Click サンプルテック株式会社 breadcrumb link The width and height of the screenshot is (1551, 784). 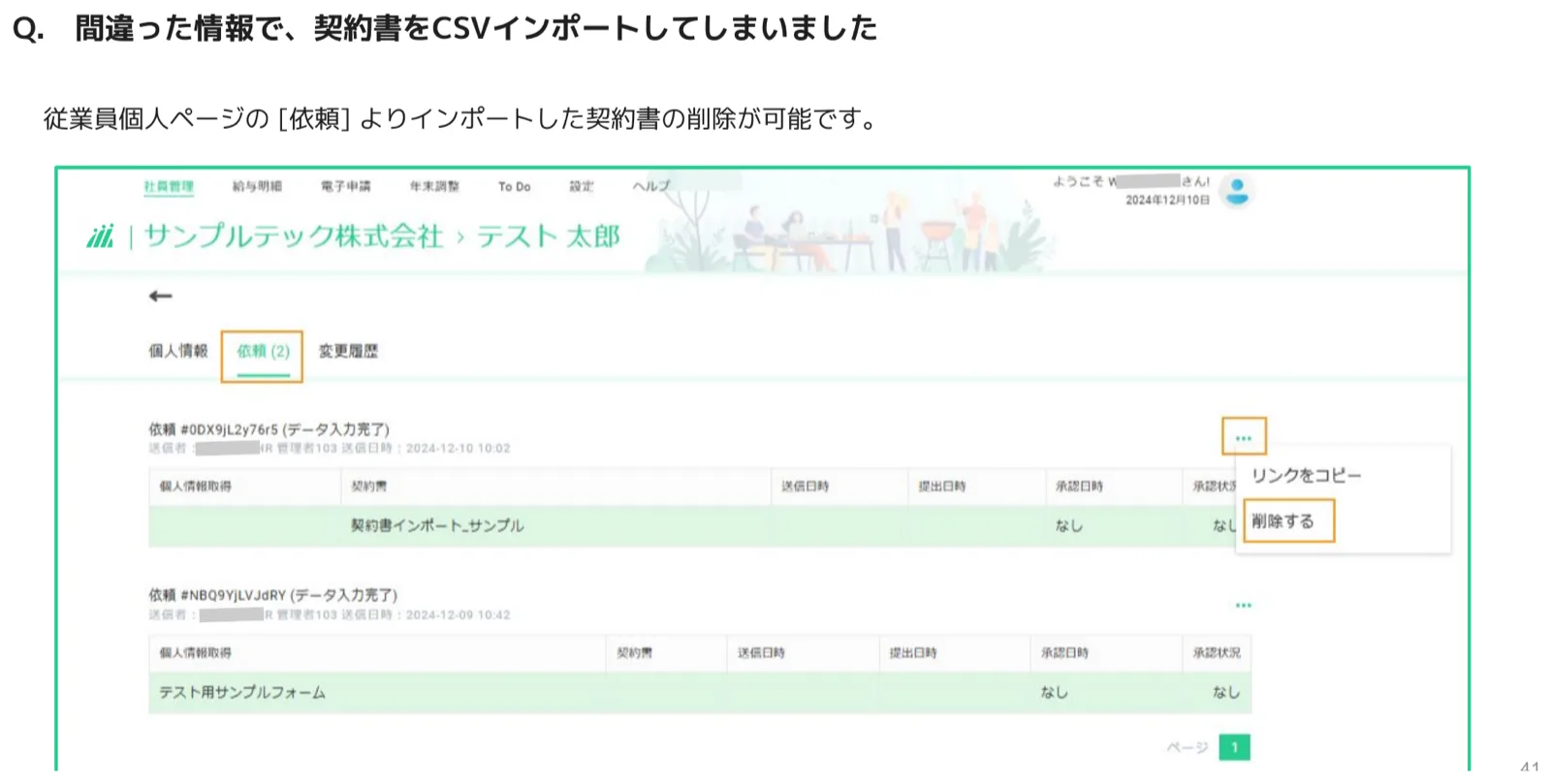click(294, 236)
